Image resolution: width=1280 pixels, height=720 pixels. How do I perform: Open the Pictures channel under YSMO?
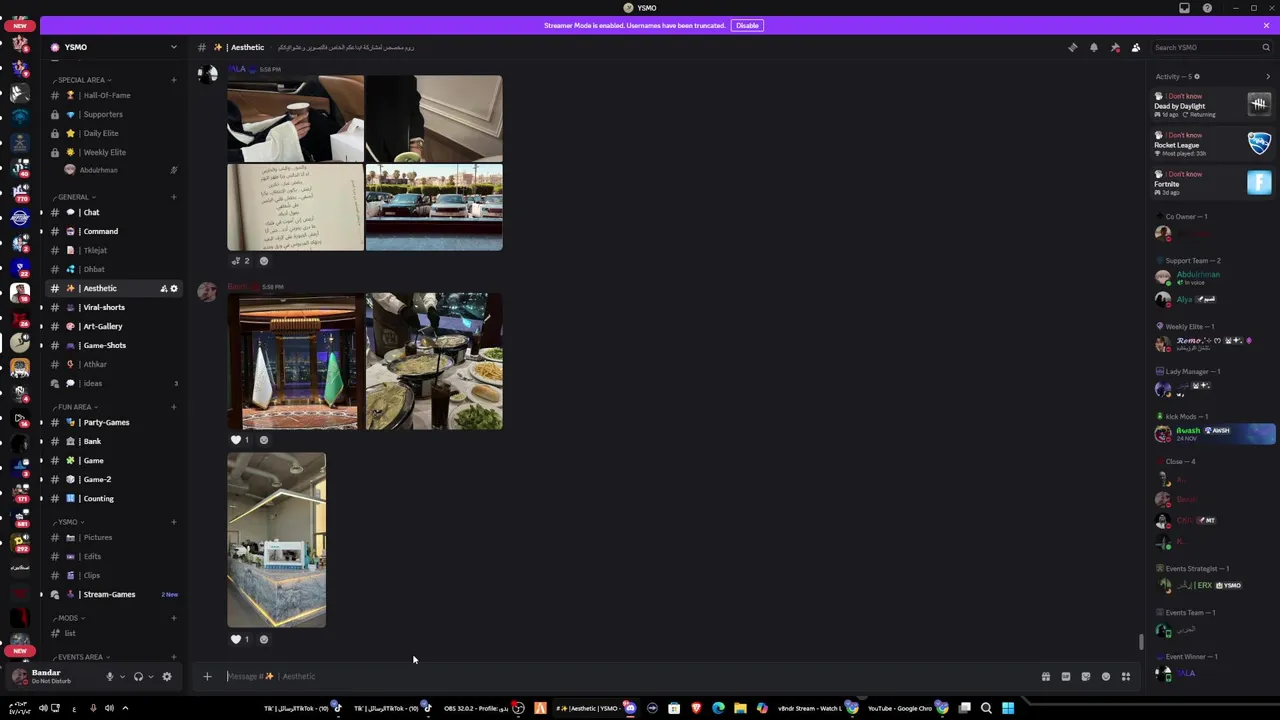click(x=114, y=537)
